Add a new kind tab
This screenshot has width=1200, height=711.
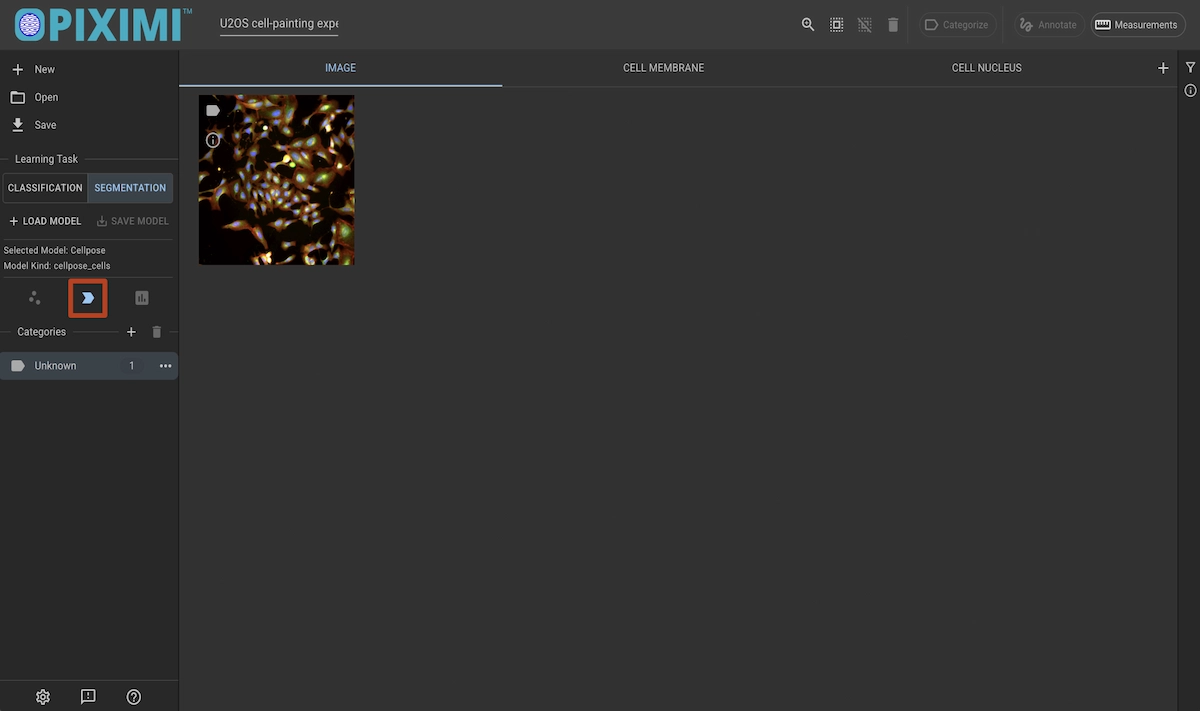coord(1163,68)
